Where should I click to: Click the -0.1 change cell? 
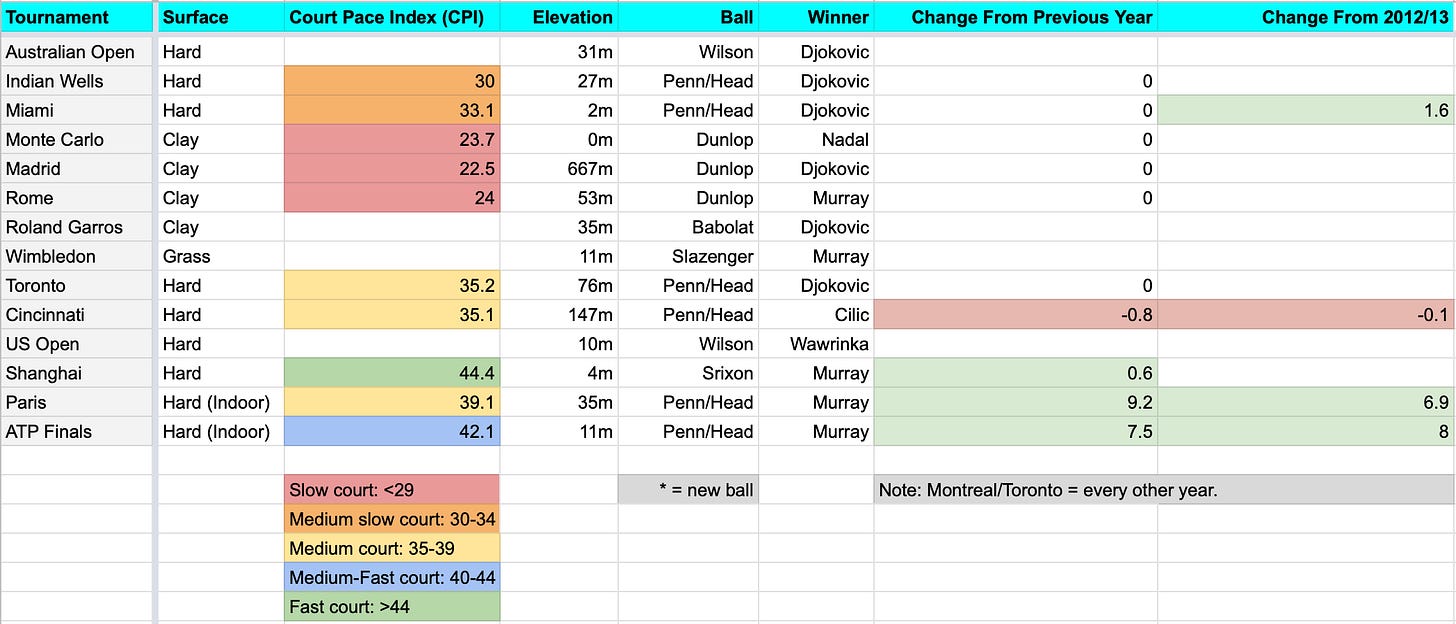1306,314
